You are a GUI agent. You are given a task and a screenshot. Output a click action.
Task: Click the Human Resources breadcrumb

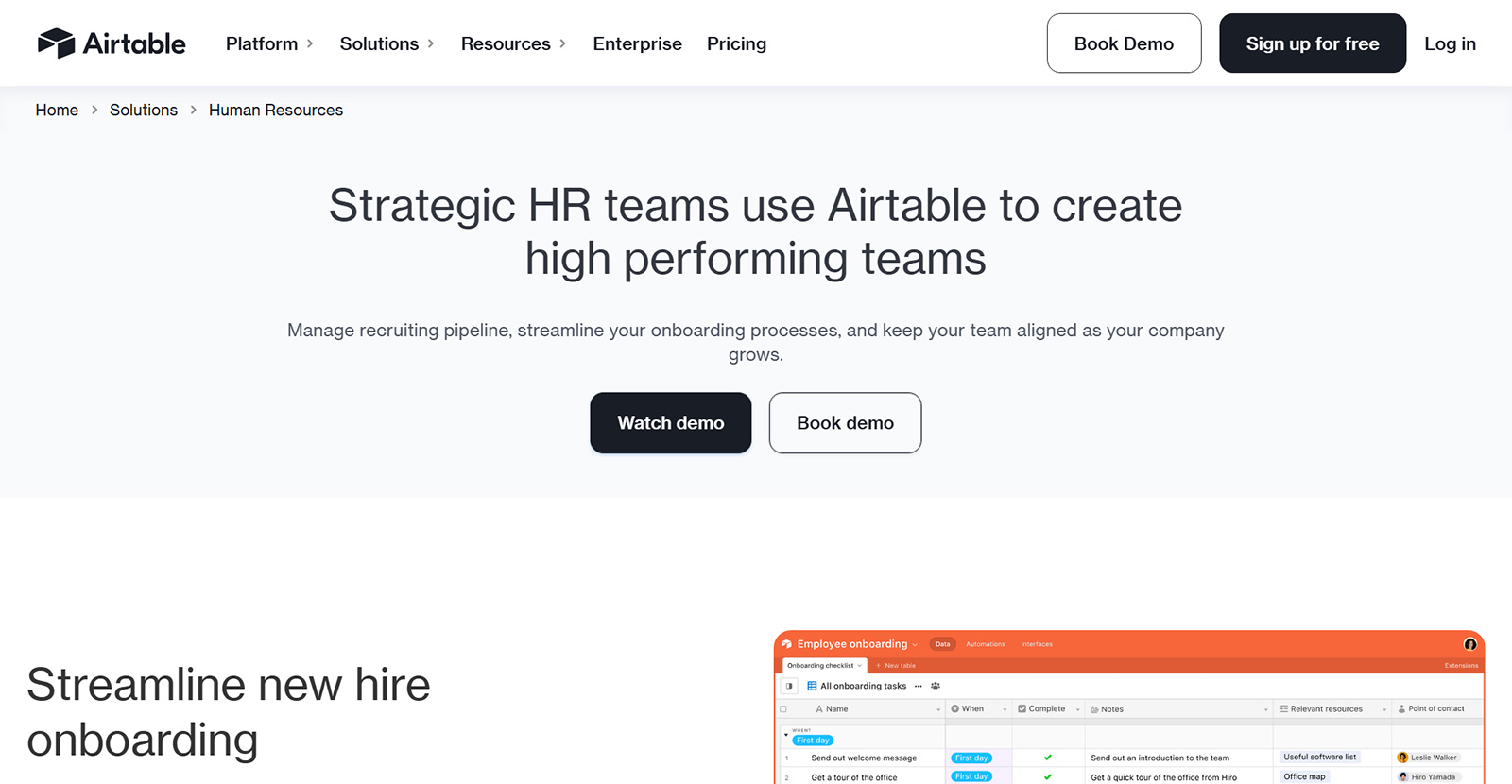pyautogui.click(x=276, y=110)
